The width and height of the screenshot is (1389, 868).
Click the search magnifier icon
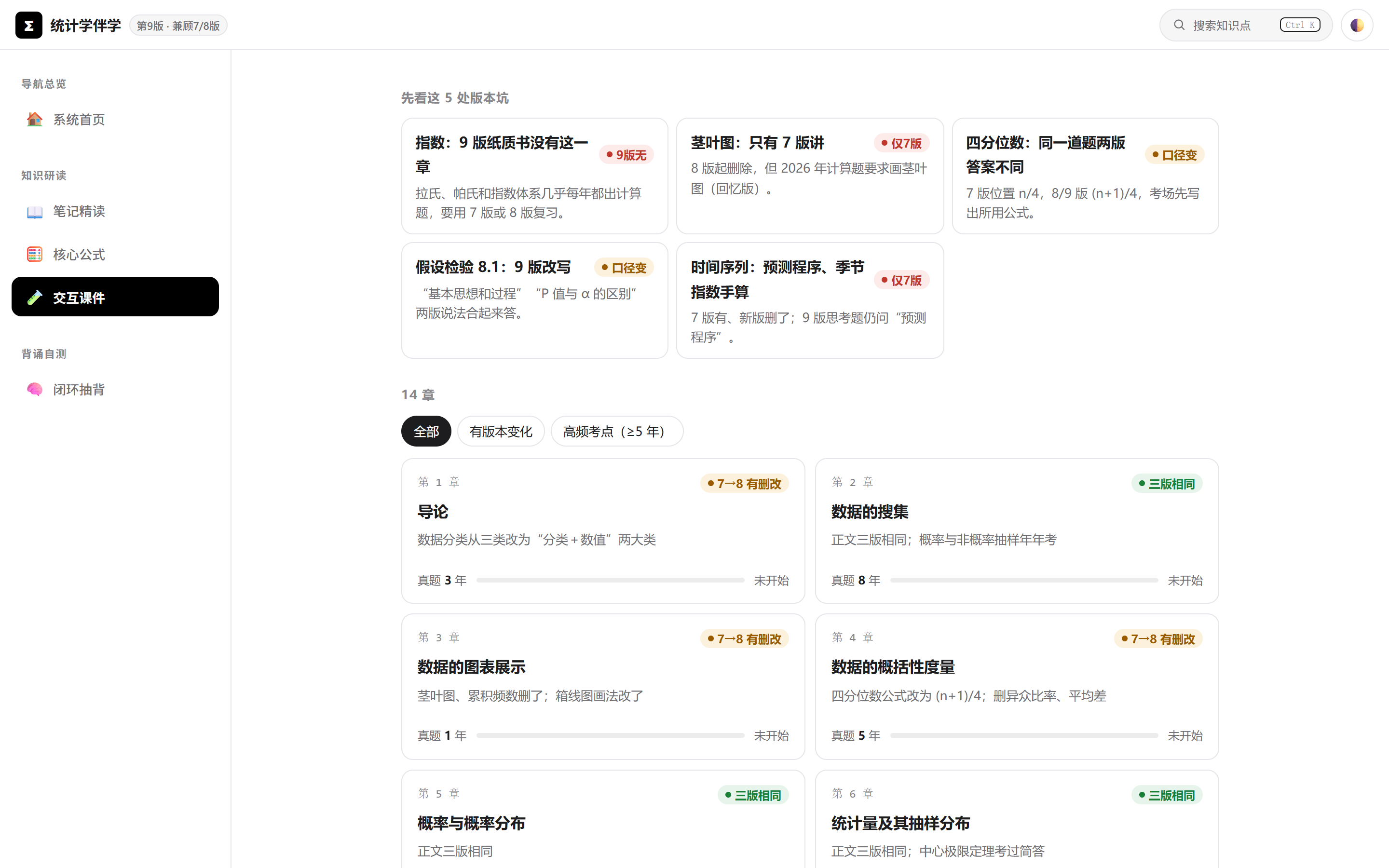1179,25
